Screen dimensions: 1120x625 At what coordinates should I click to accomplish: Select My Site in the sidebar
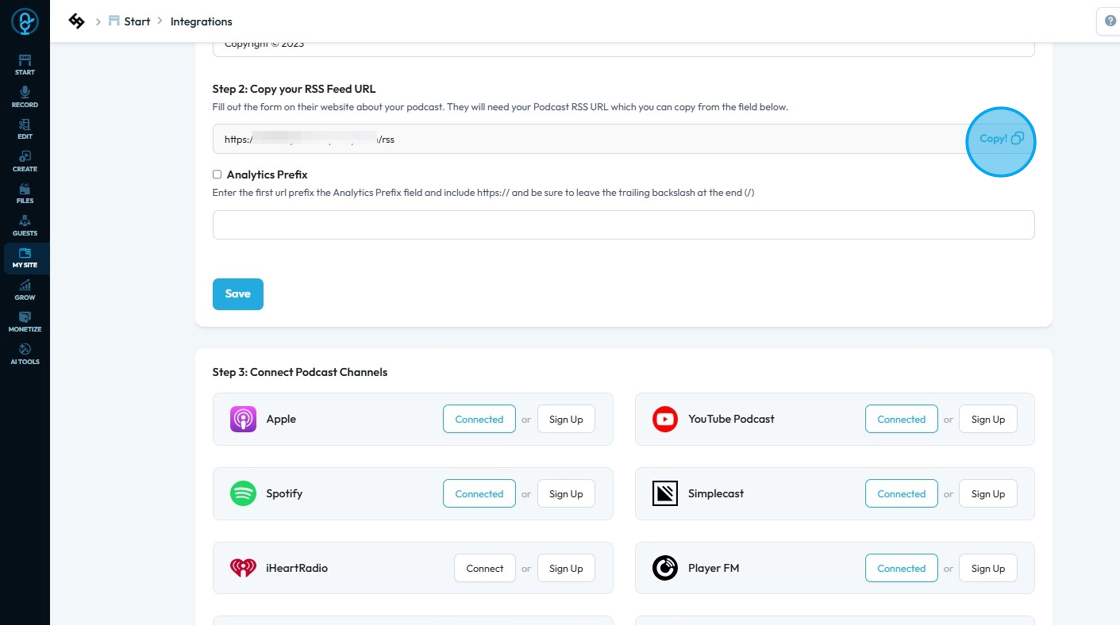[x=25, y=258]
